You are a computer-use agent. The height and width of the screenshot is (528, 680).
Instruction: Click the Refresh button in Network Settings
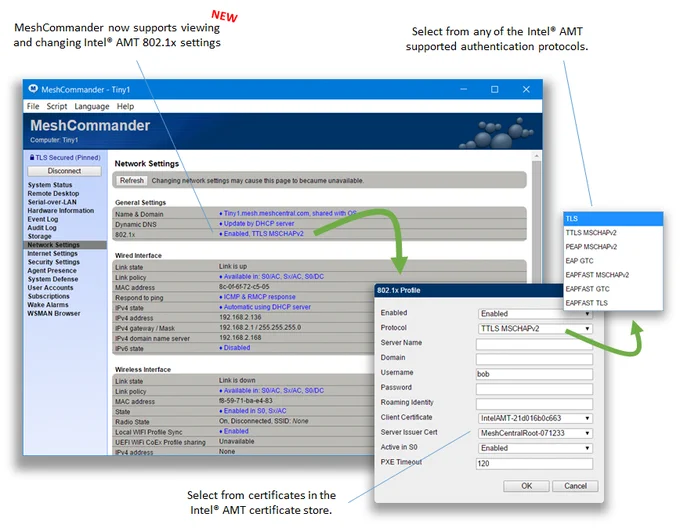click(131, 180)
